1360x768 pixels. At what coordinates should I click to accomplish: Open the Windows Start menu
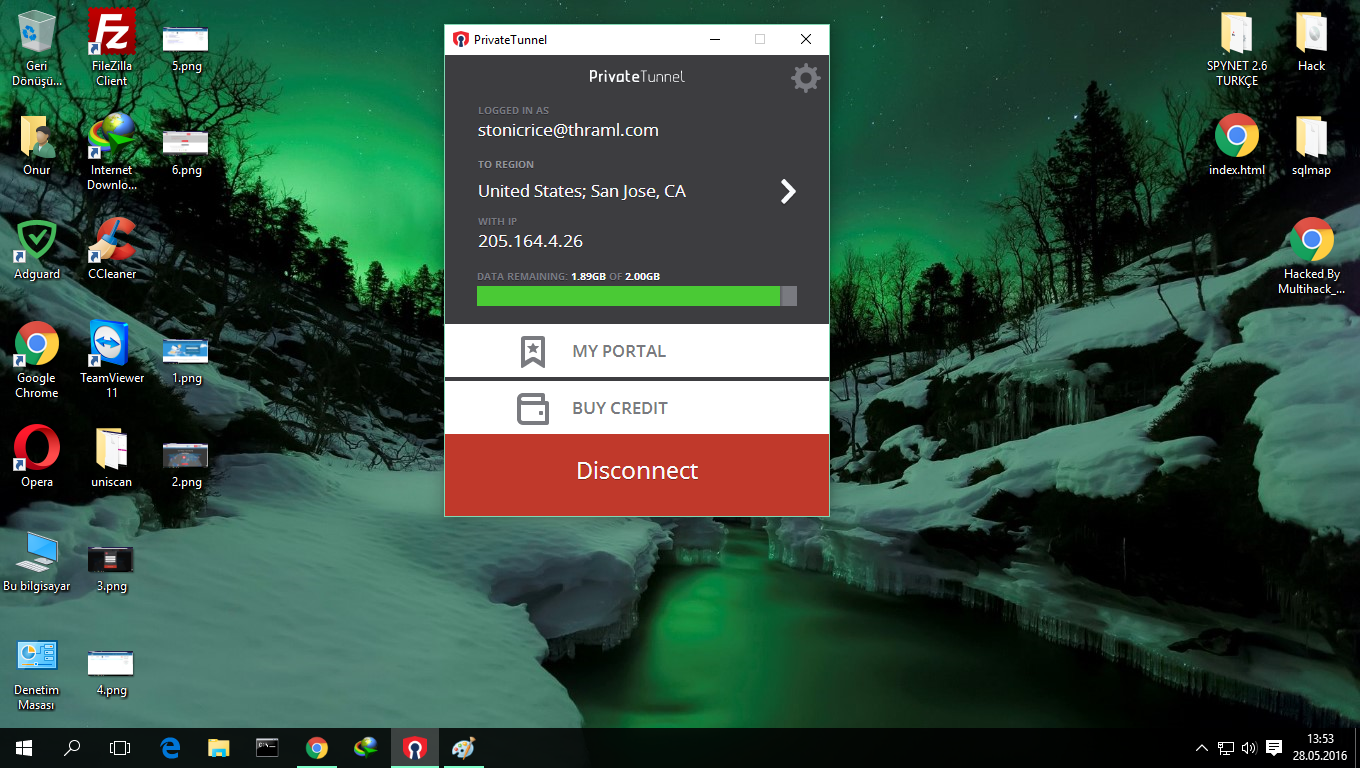click(x=24, y=748)
